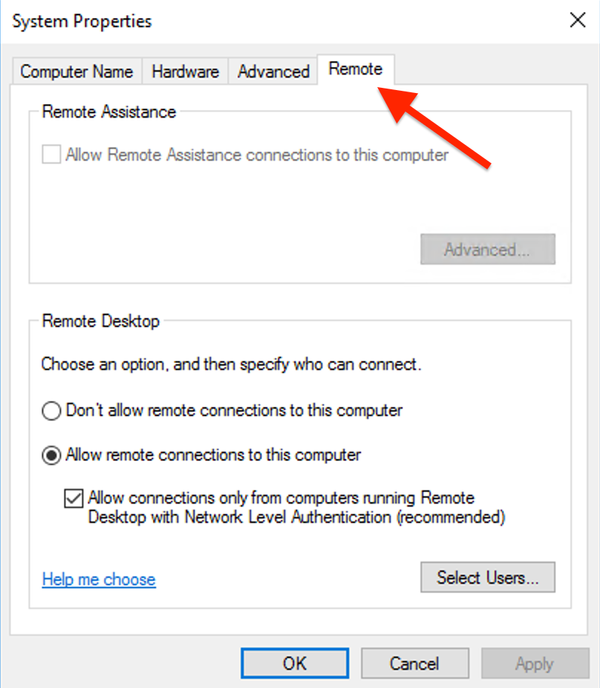Enable Allow Remote Assistance connections checkbox
The image size is (600, 688).
click(51, 156)
